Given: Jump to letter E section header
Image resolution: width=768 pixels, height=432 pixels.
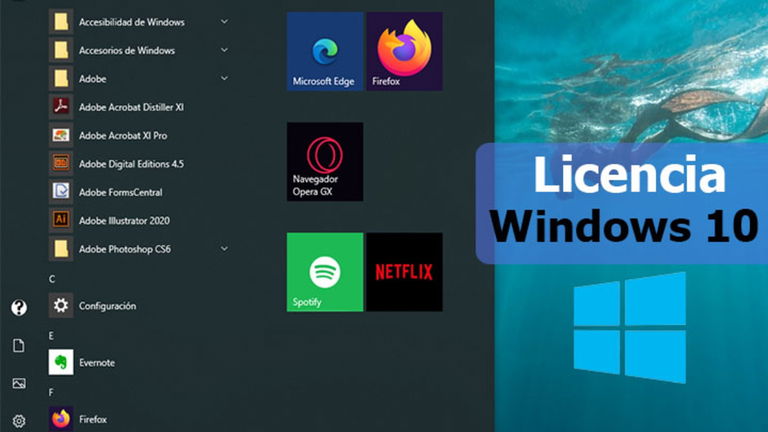Looking at the screenshot, I should pos(51,336).
